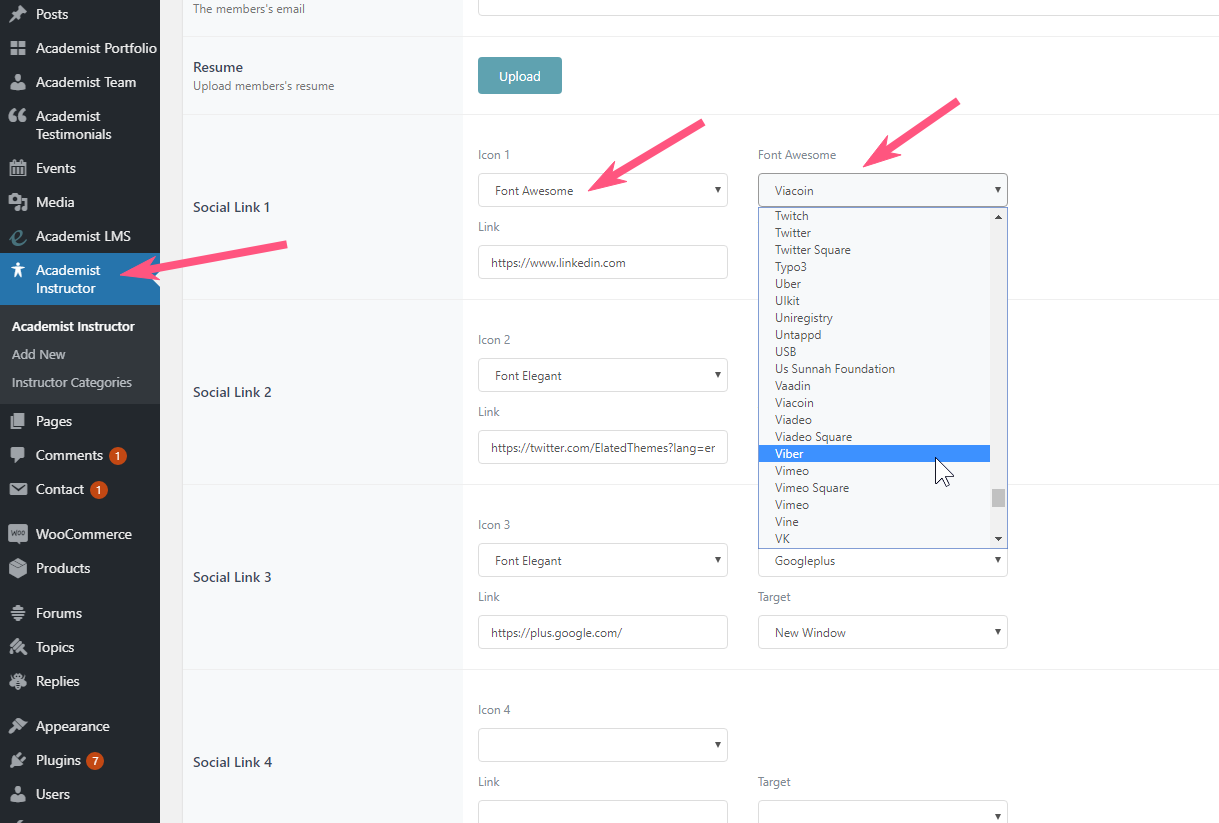The width and height of the screenshot is (1219, 823).
Task: Open the New Window target dropdown
Action: pos(883,632)
